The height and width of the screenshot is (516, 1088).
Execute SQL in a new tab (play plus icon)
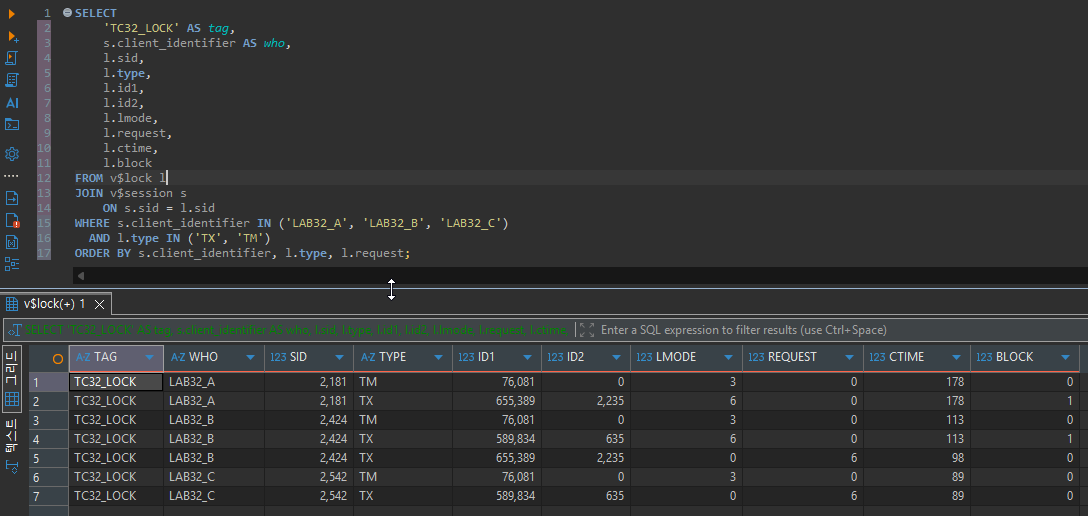[12, 36]
